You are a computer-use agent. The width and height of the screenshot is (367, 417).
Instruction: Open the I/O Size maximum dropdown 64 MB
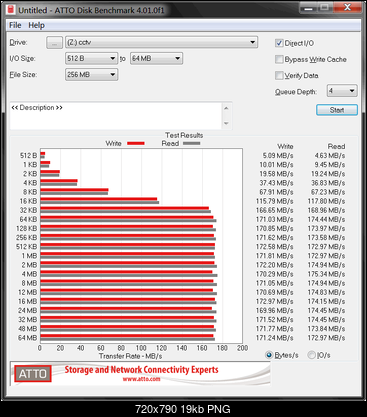pyautogui.click(x=156, y=59)
